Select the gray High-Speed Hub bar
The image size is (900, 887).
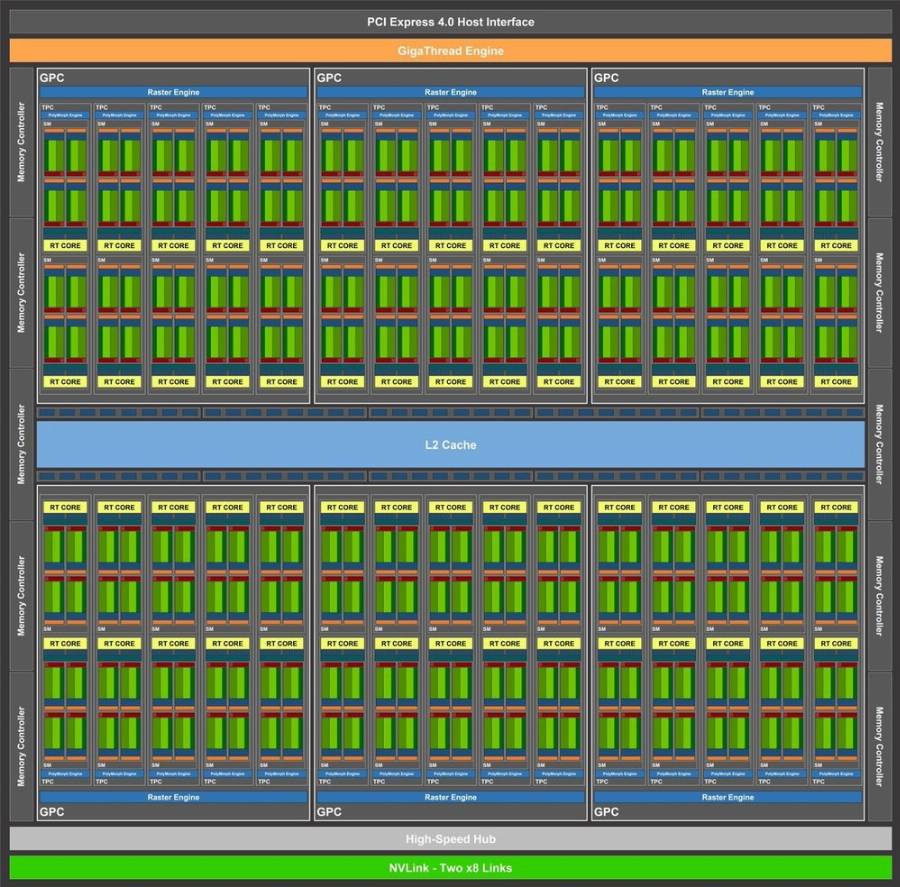point(451,839)
